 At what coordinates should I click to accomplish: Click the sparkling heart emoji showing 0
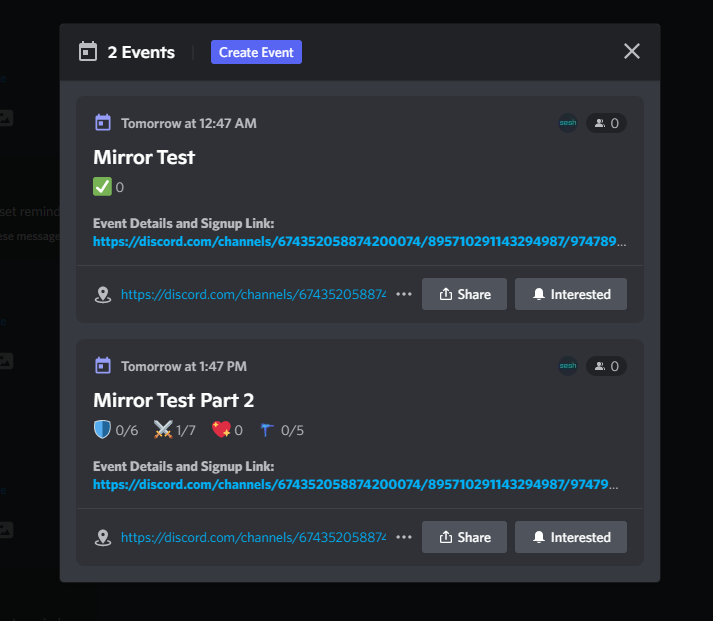pyautogui.click(x=221, y=430)
